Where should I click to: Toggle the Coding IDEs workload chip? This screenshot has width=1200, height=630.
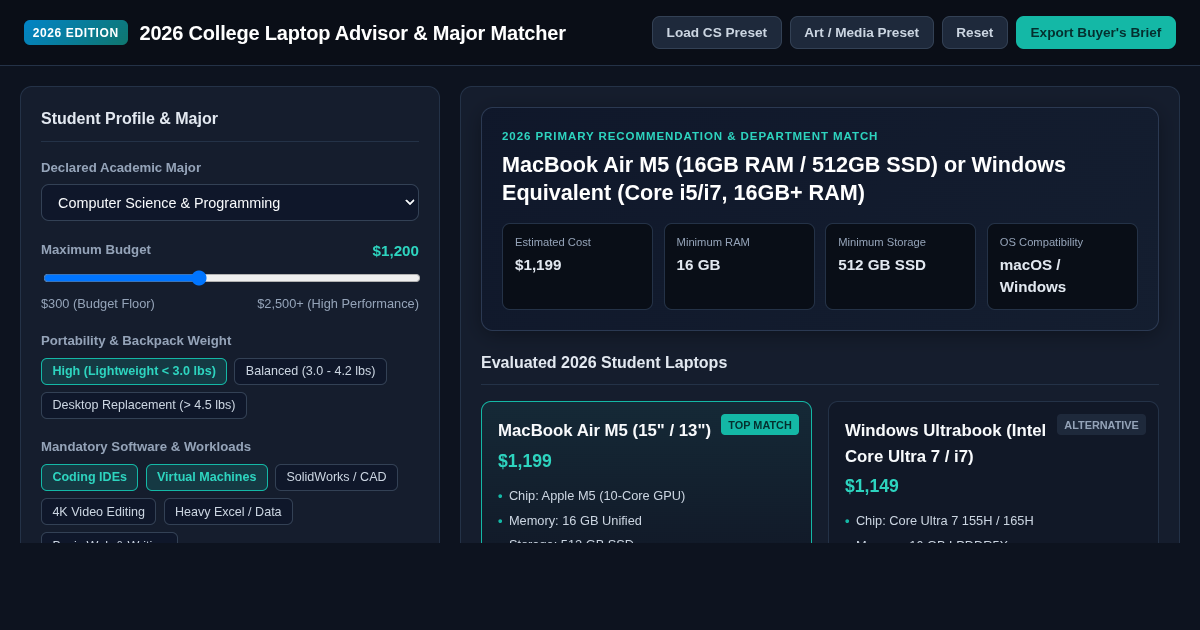tap(89, 477)
